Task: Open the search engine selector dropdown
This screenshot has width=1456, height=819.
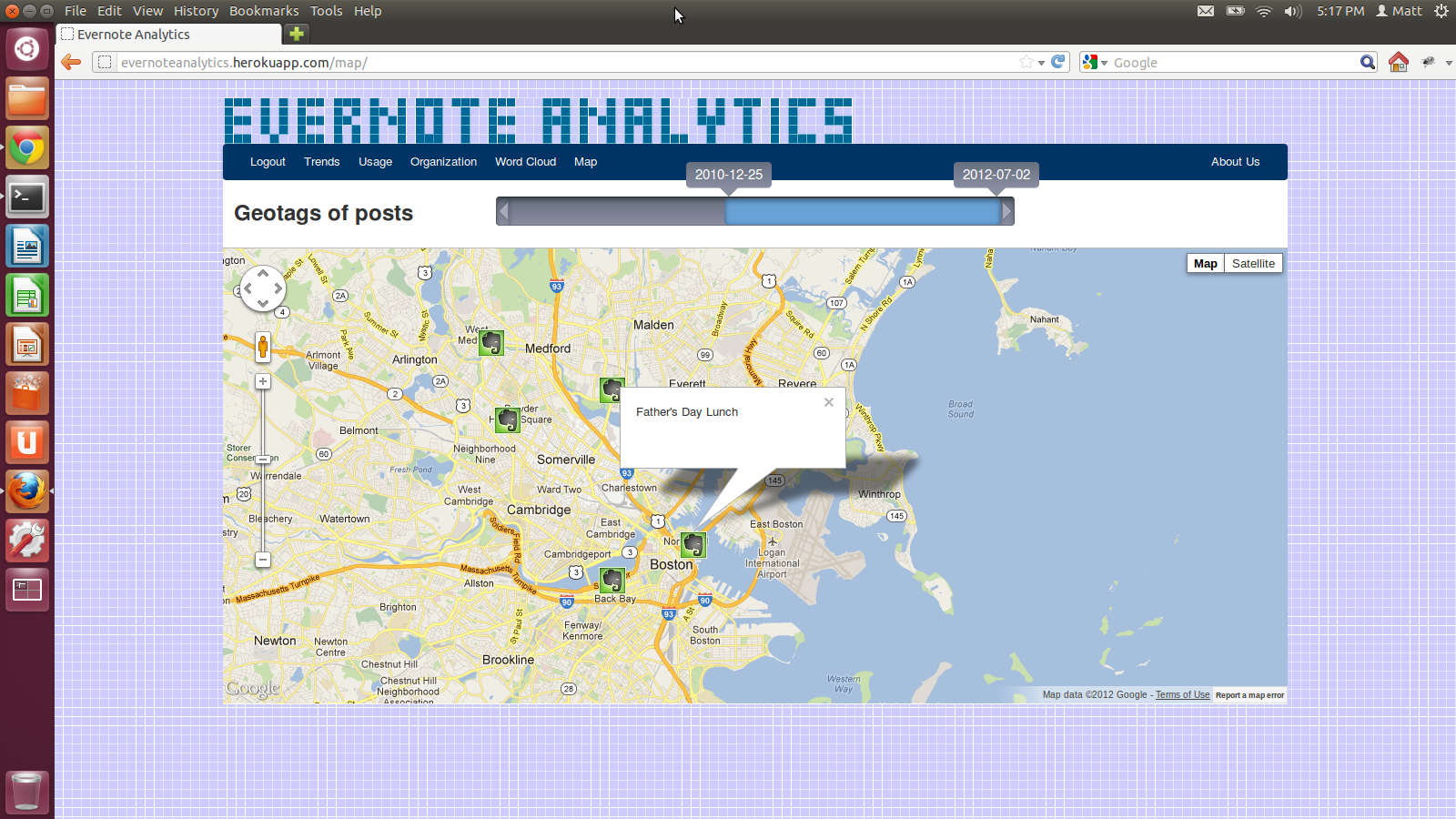Action: click(1095, 62)
